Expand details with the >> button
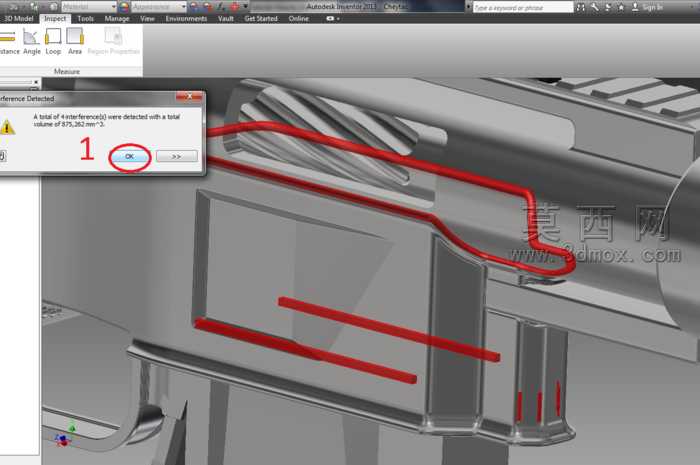This screenshot has height=465, width=700. pyautogui.click(x=176, y=156)
